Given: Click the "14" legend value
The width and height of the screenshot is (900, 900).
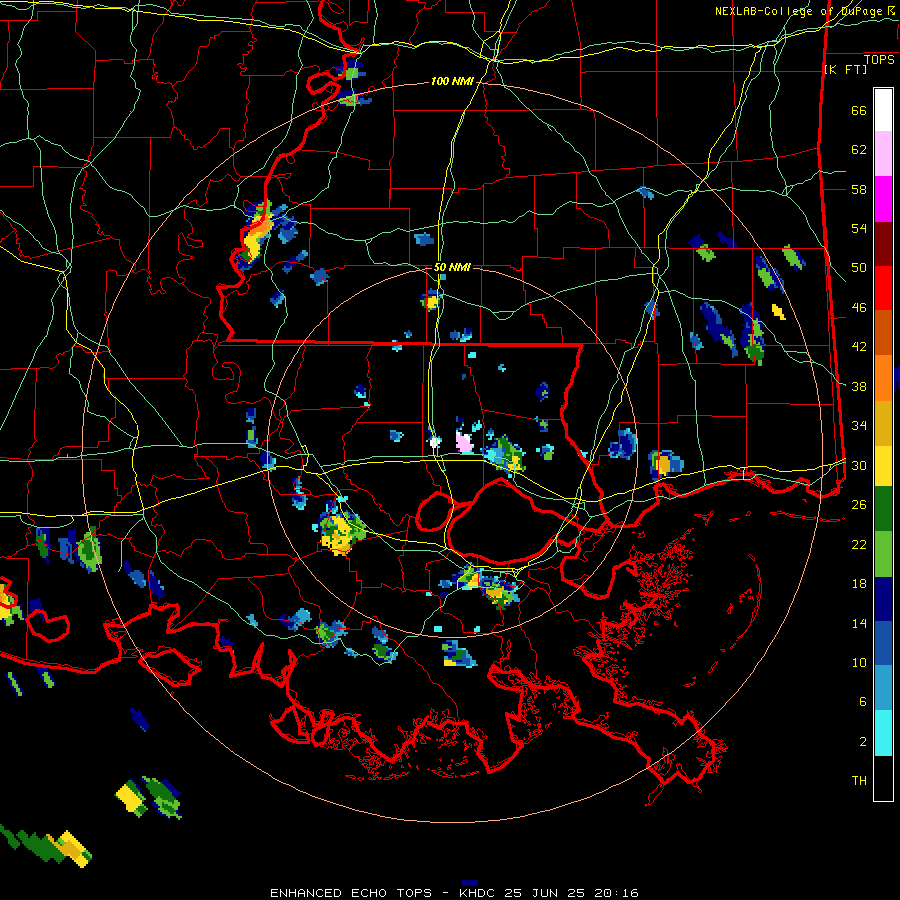Looking at the screenshot, I should [x=859, y=623].
